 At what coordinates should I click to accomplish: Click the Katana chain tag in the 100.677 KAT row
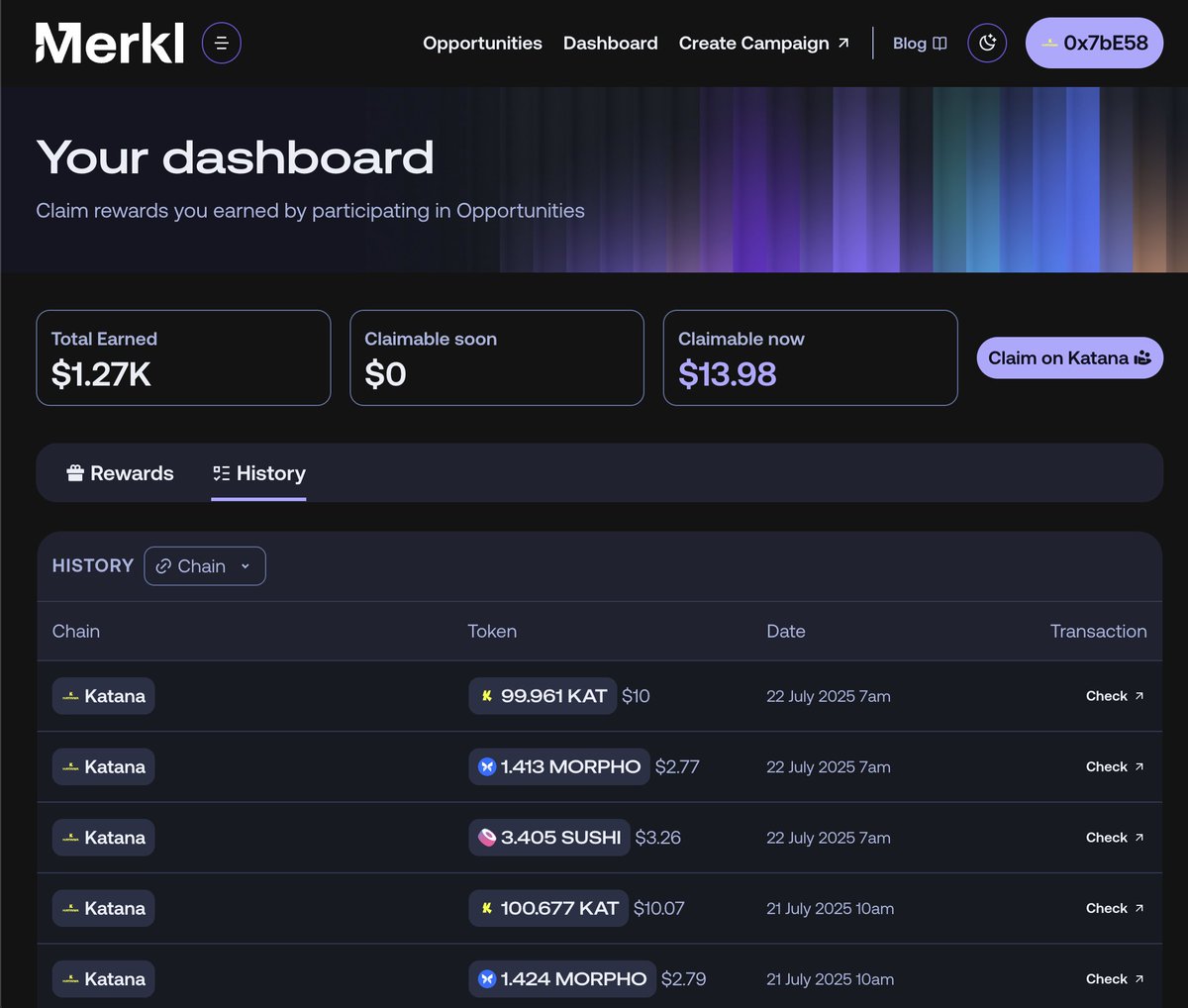(x=104, y=908)
